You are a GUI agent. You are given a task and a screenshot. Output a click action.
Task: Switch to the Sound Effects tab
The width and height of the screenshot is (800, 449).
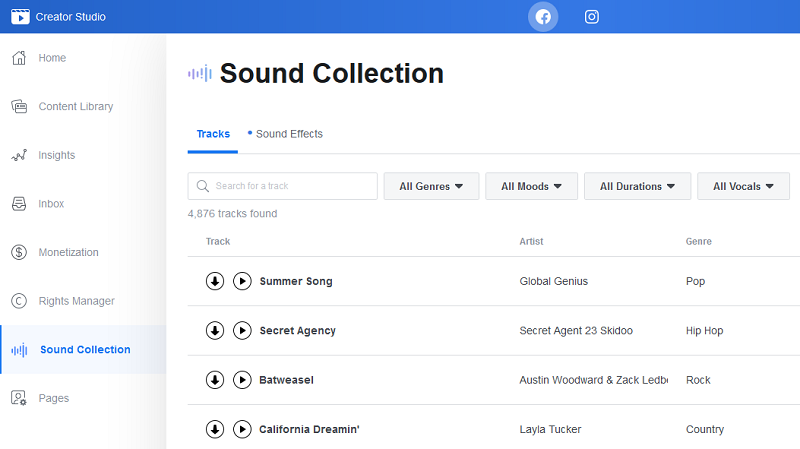click(288, 134)
